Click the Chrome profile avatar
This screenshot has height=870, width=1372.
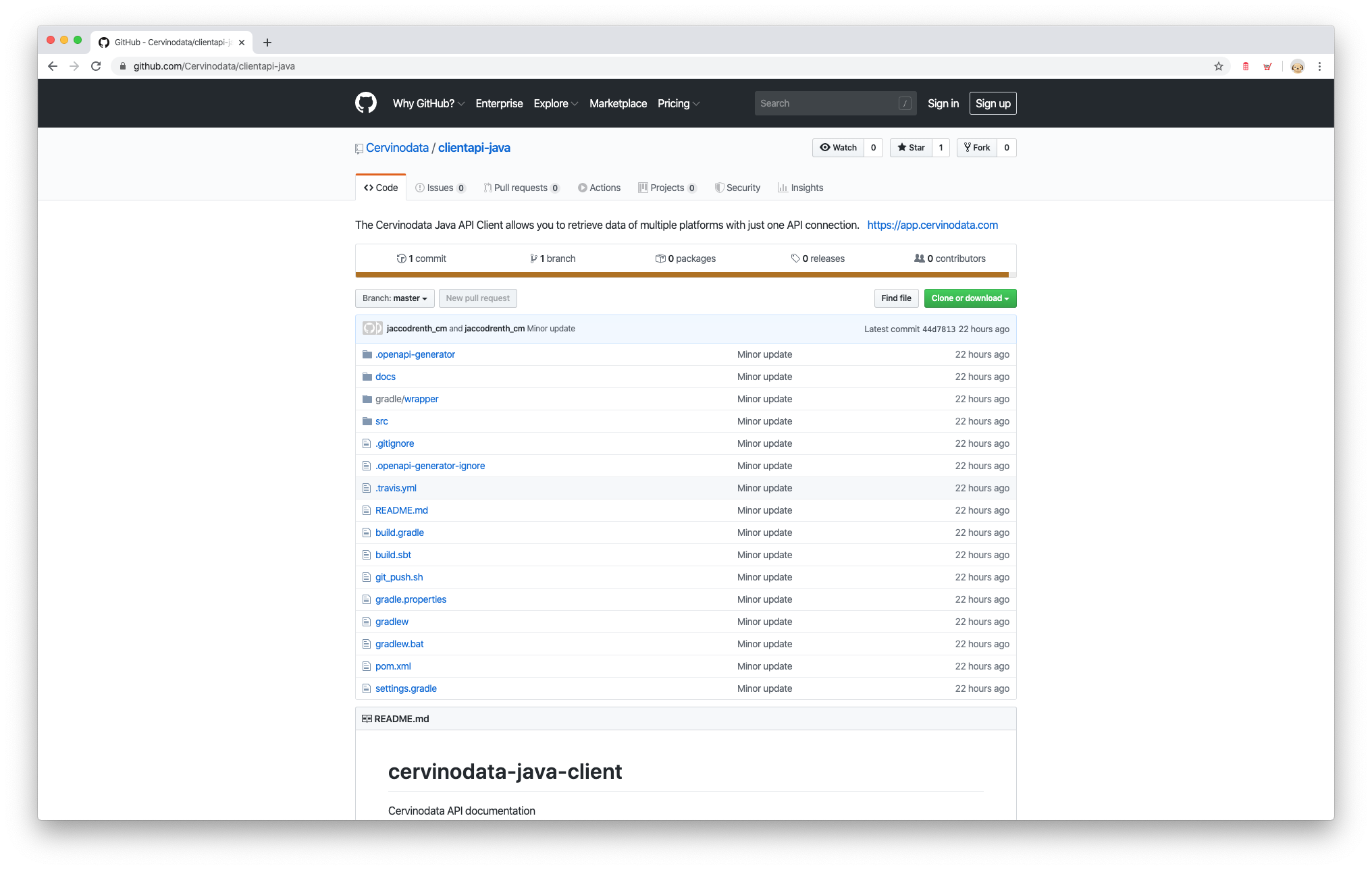click(x=1298, y=66)
